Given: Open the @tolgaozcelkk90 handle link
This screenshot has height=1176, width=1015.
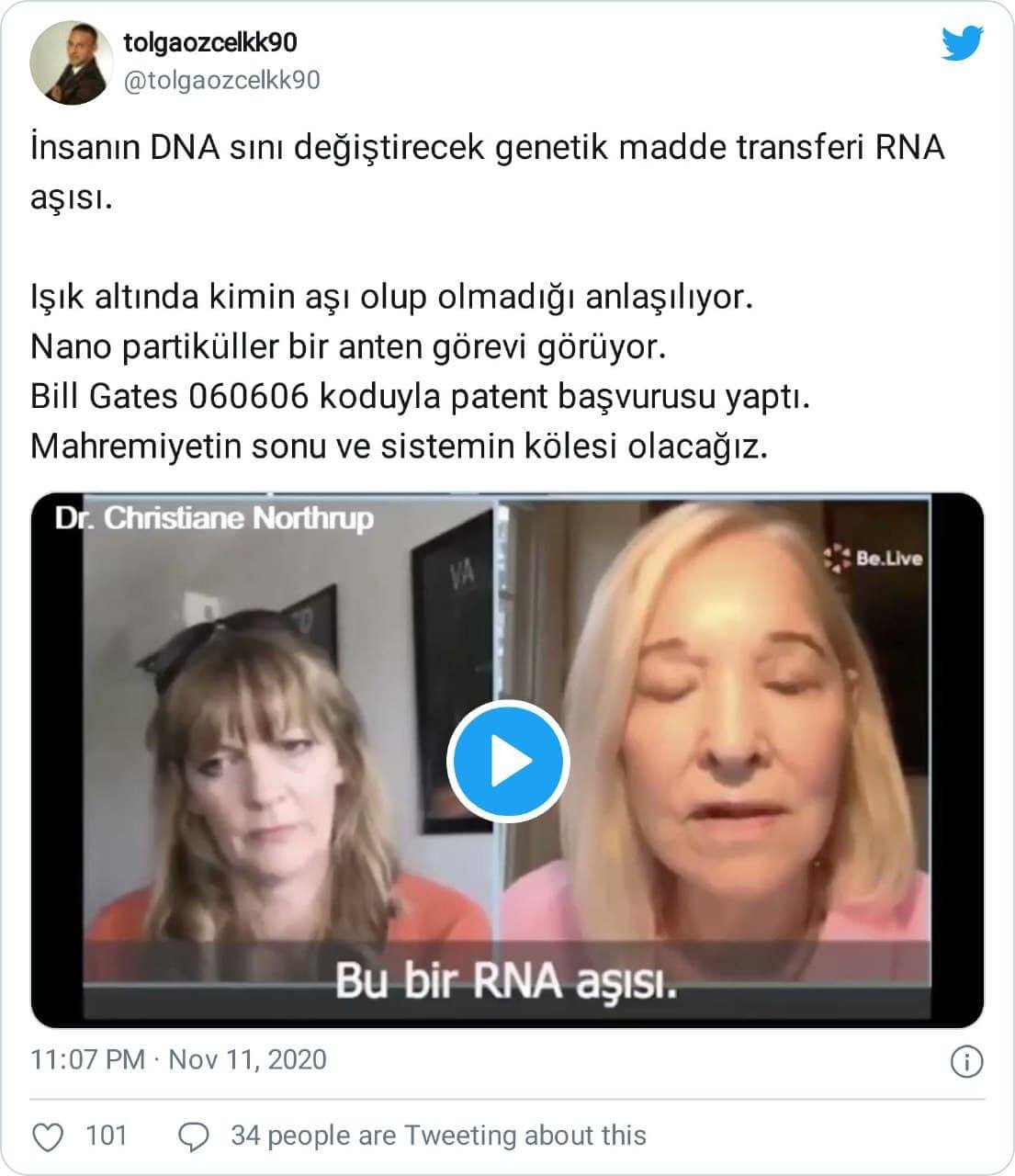Looking at the screenshot, I should point(221,81).
